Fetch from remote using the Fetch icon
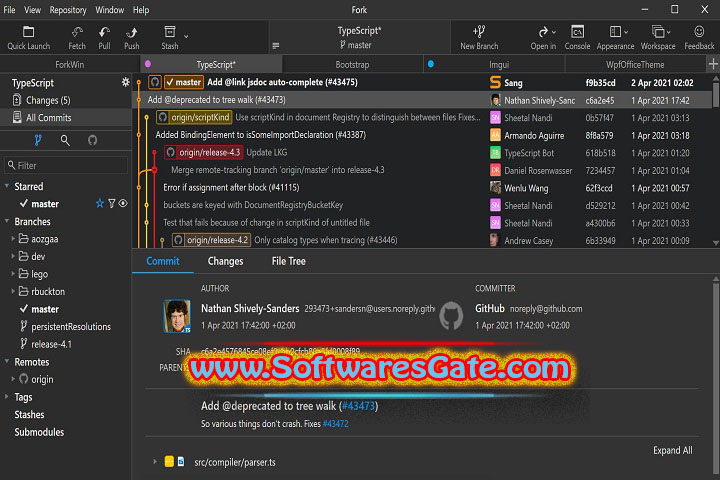The image size is (720, 480). [77, 38]
